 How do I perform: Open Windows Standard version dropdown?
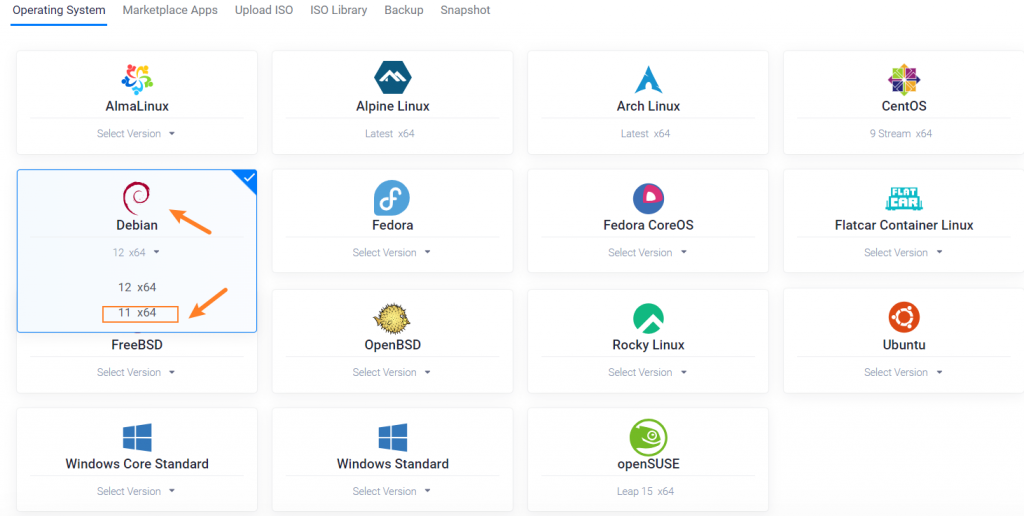392,491
